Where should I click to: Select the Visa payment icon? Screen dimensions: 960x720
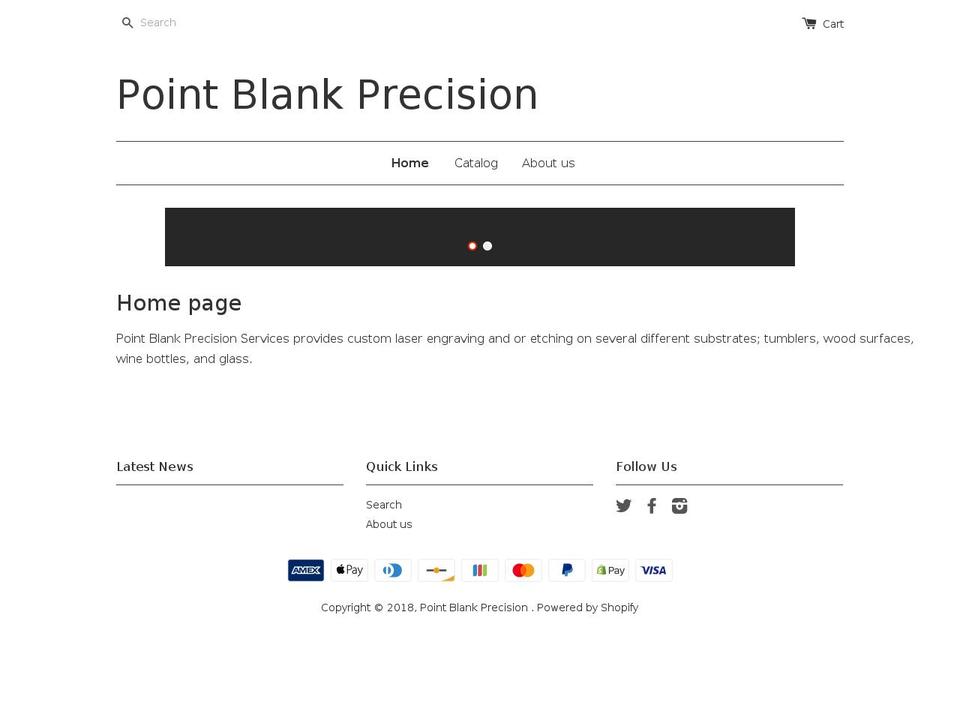654,570
